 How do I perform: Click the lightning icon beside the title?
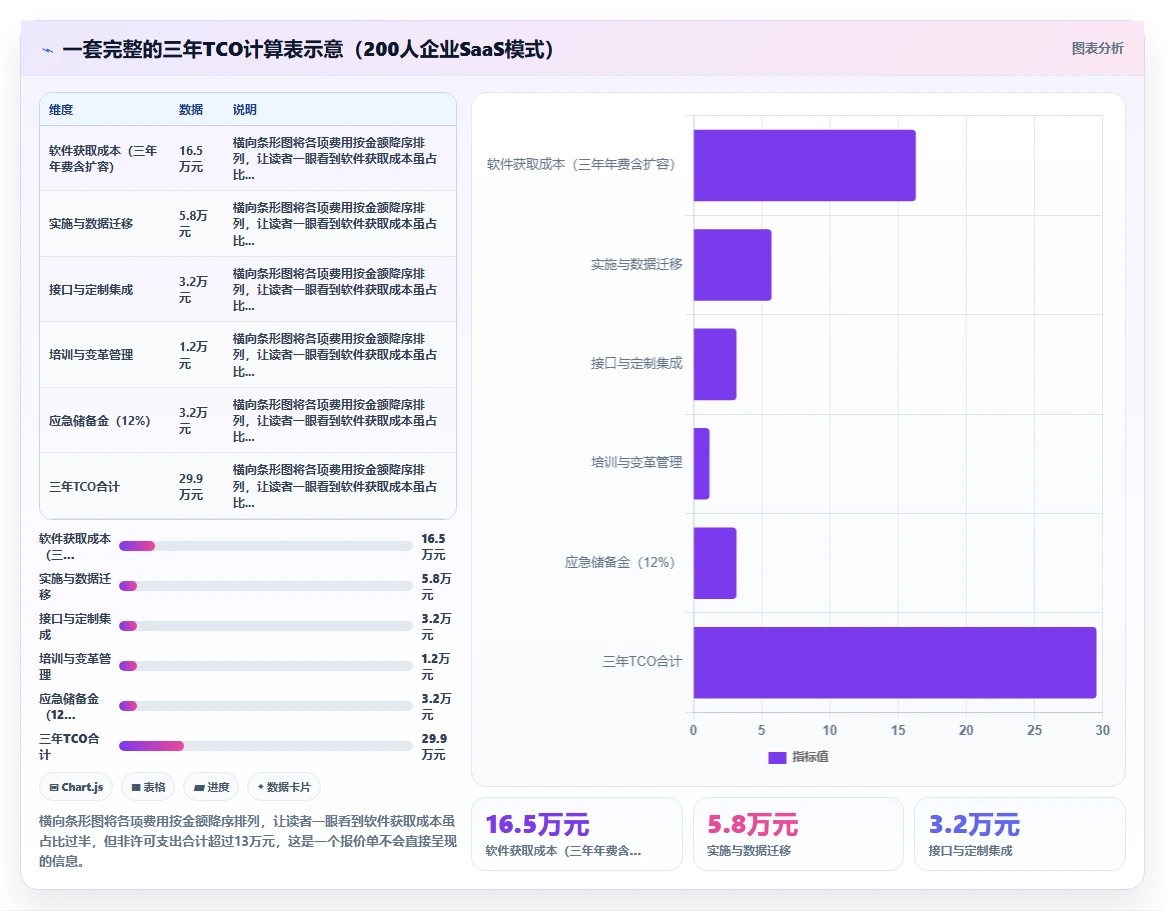point(48,51)
